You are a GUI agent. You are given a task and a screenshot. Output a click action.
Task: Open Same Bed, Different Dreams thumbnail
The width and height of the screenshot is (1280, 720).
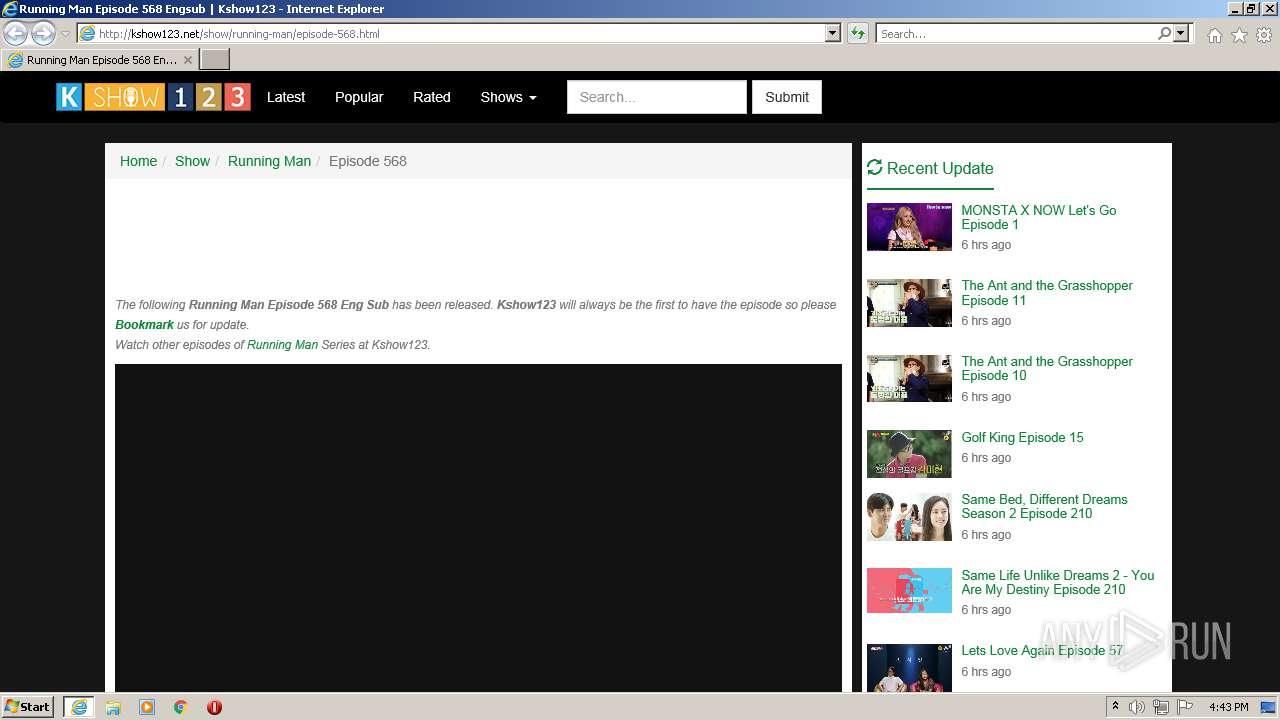point(909,517)
